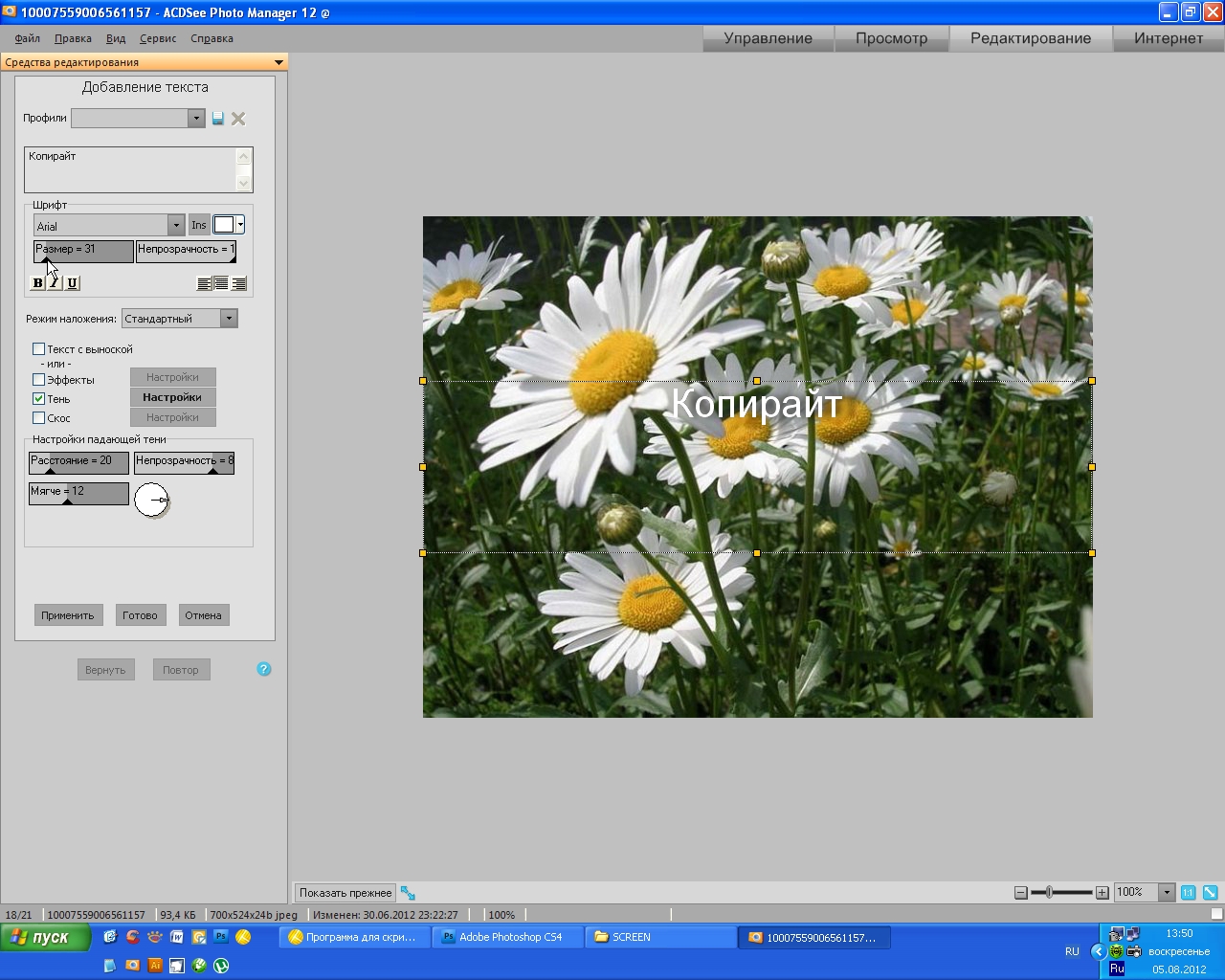Click the Копирайт text on the image

point(756,404)
